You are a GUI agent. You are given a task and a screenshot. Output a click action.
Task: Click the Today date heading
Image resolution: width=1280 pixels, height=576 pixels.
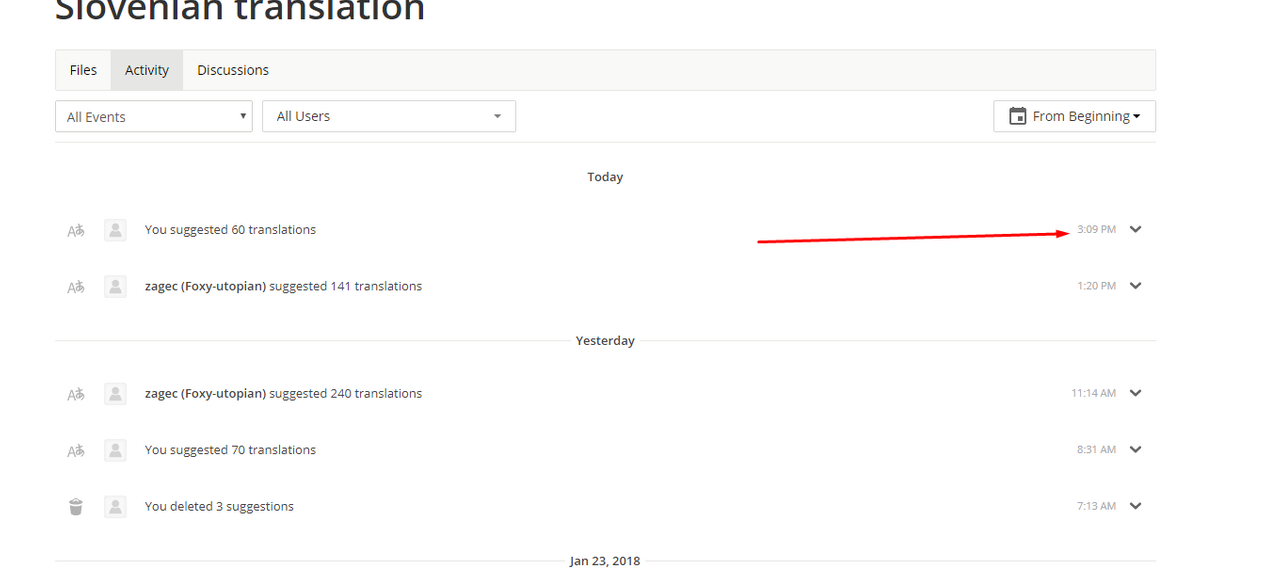(x=605, y=177)
